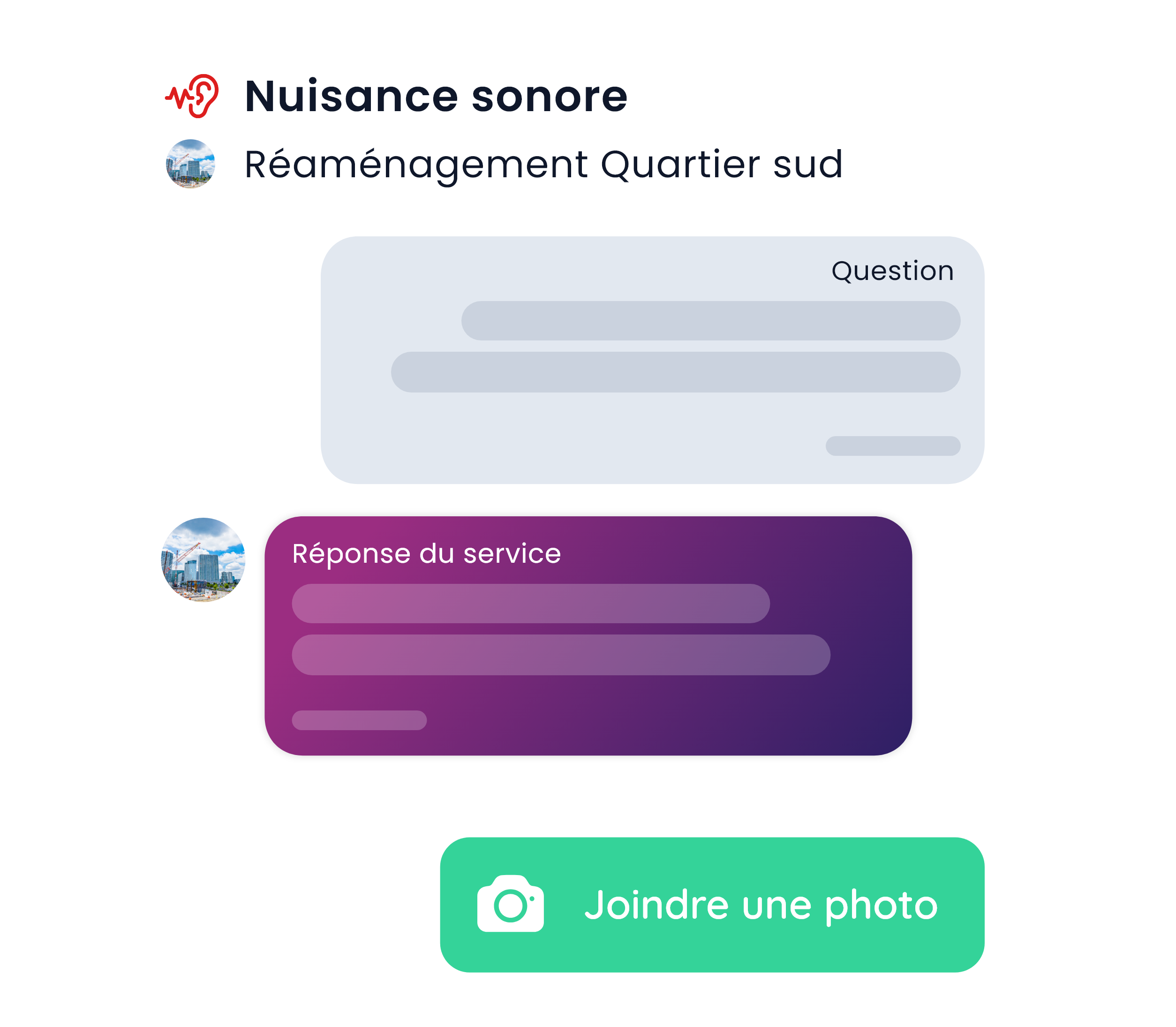Image resolution: width=1176 pixels, height=1027 pixels.
Task: Click the Réponse du service label
Action: (x=426, y=554)
